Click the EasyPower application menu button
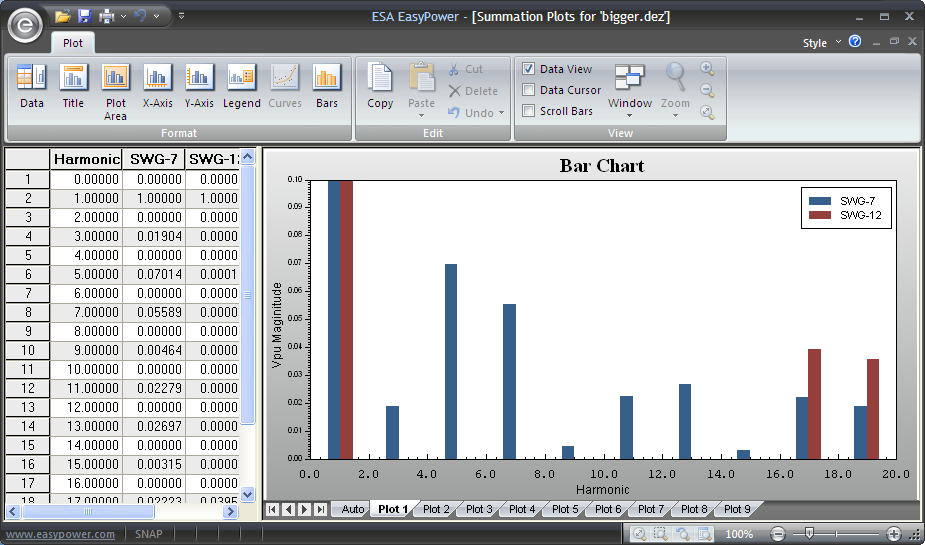The image size is (925, 545). tap(25, 24)
